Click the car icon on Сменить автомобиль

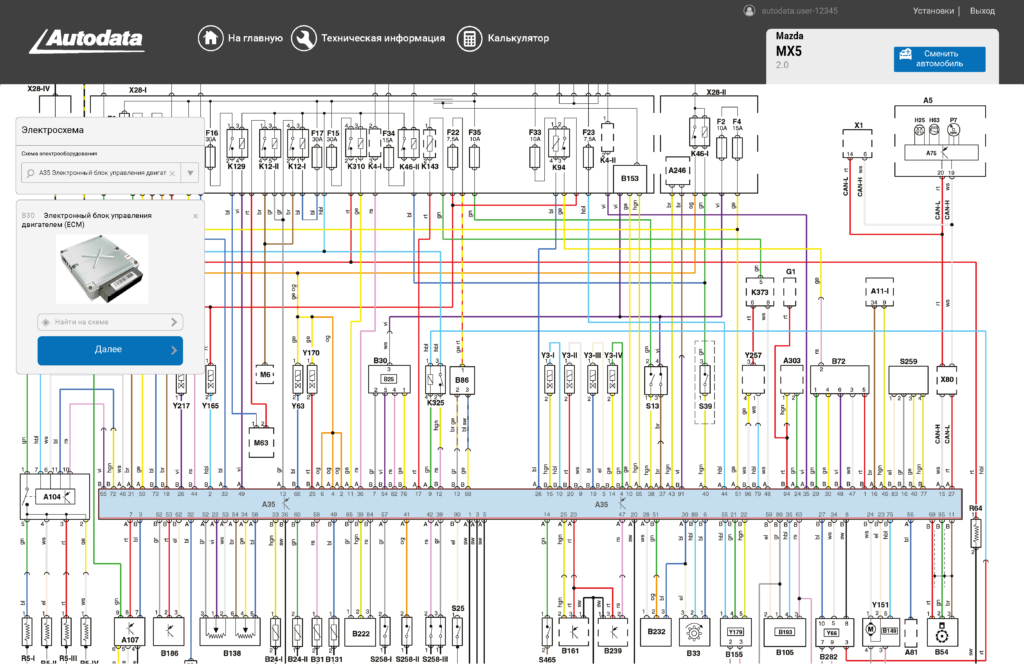[905, 53]
